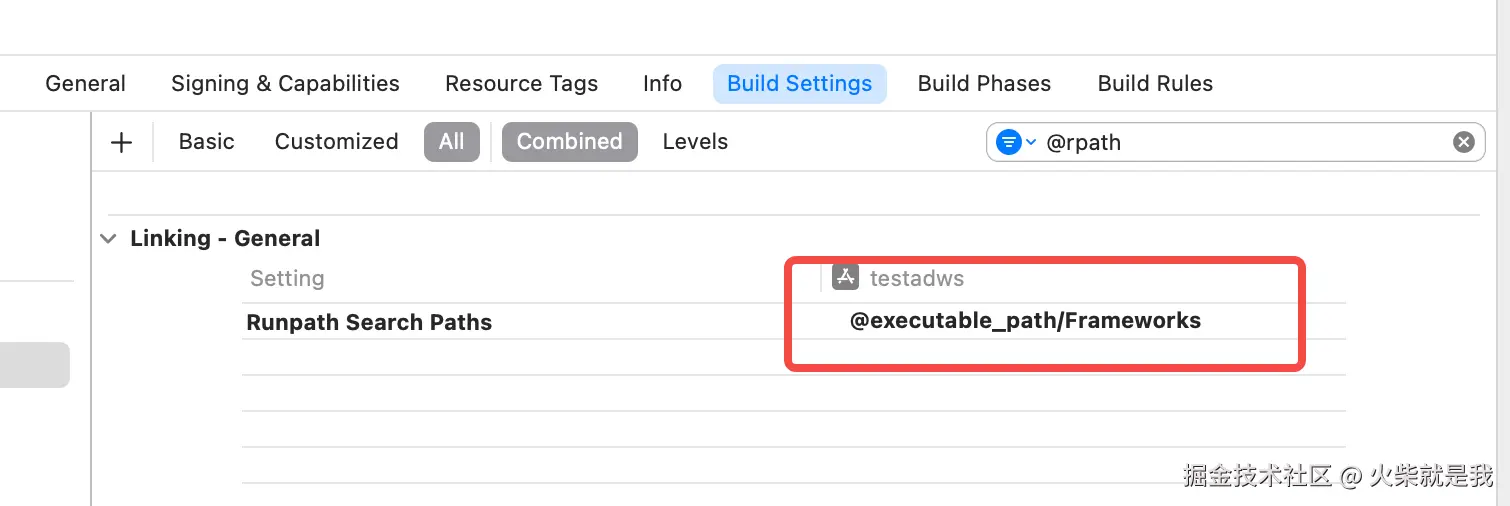Switch to Levels settings view
Viewport: 1510px width, 506px height.
coord(695,142)
